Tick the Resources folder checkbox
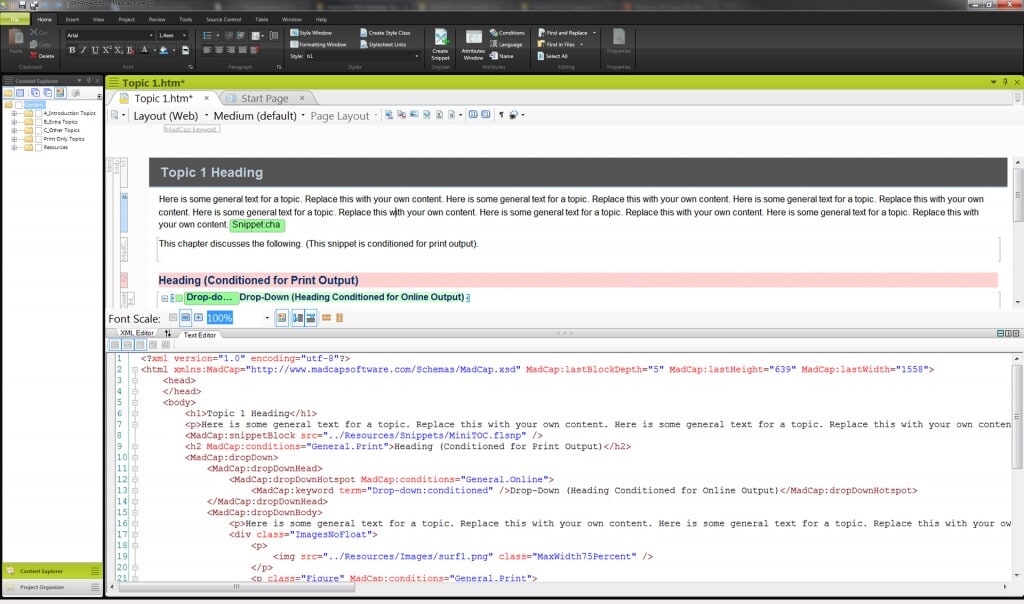Viewport: 1024px width, 604px height. (39, 148)
